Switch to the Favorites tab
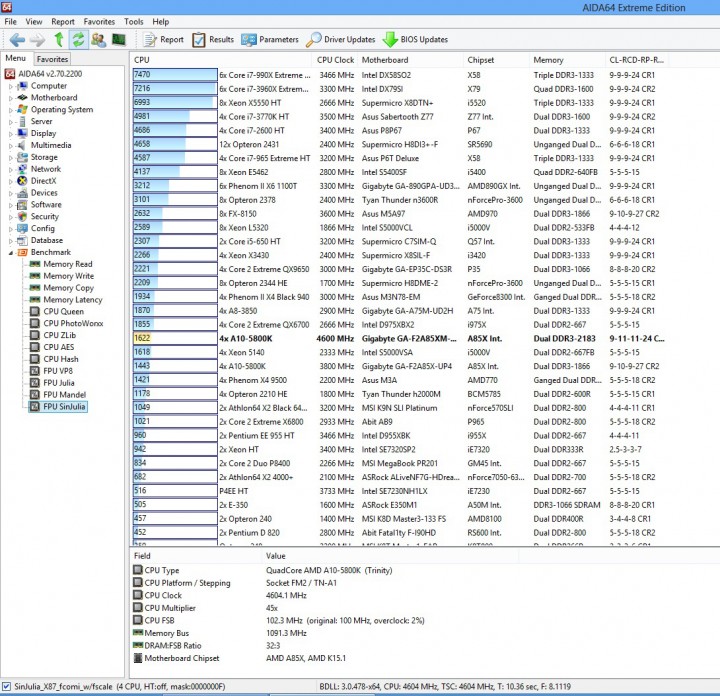 point(52,59)
